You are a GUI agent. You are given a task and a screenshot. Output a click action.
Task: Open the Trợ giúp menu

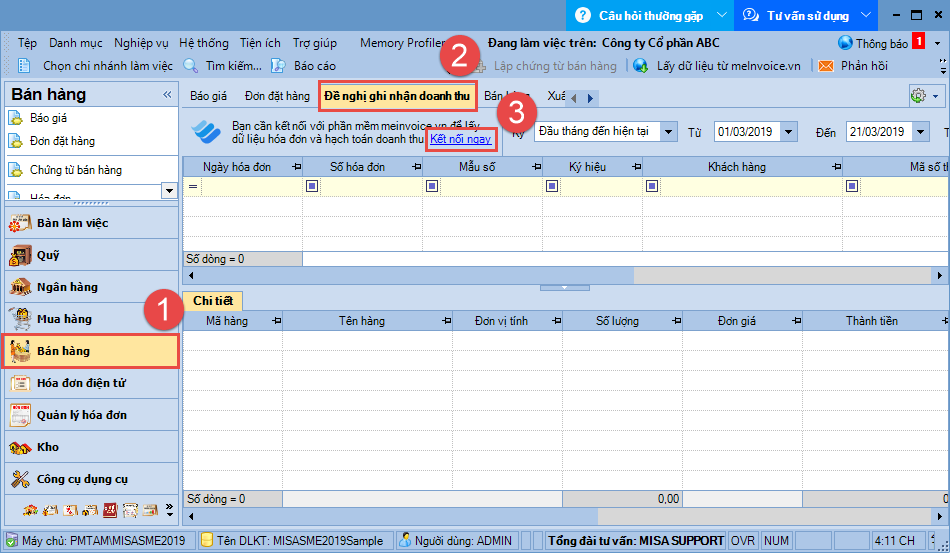[314, 43]
